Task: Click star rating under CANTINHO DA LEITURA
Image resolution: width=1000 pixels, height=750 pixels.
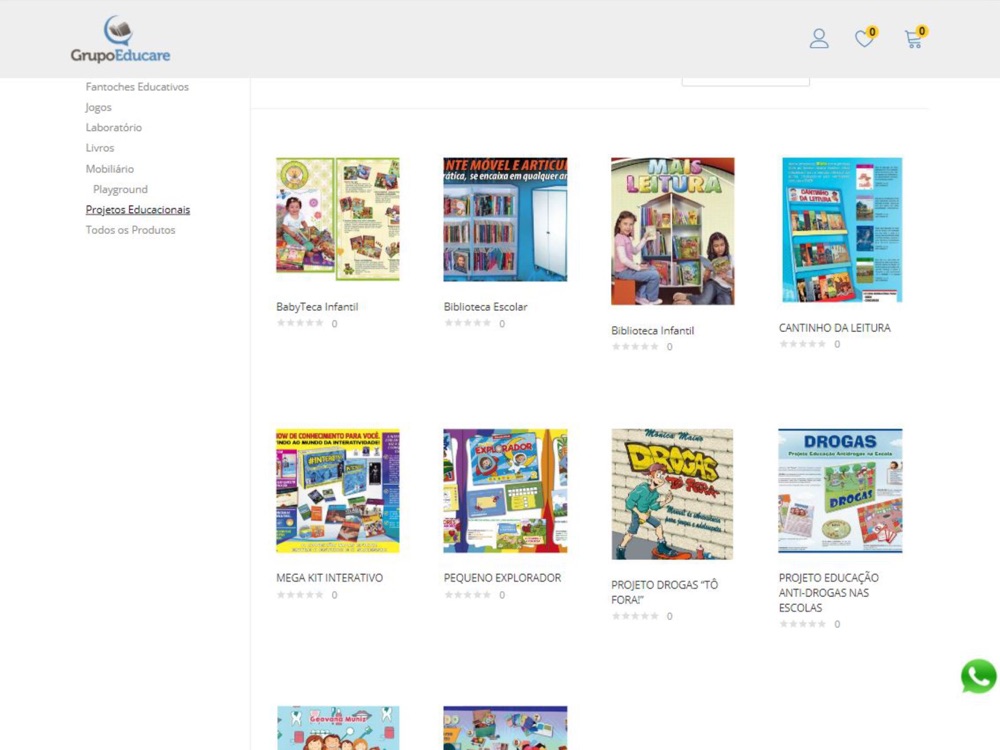Action: coord(803,344)
